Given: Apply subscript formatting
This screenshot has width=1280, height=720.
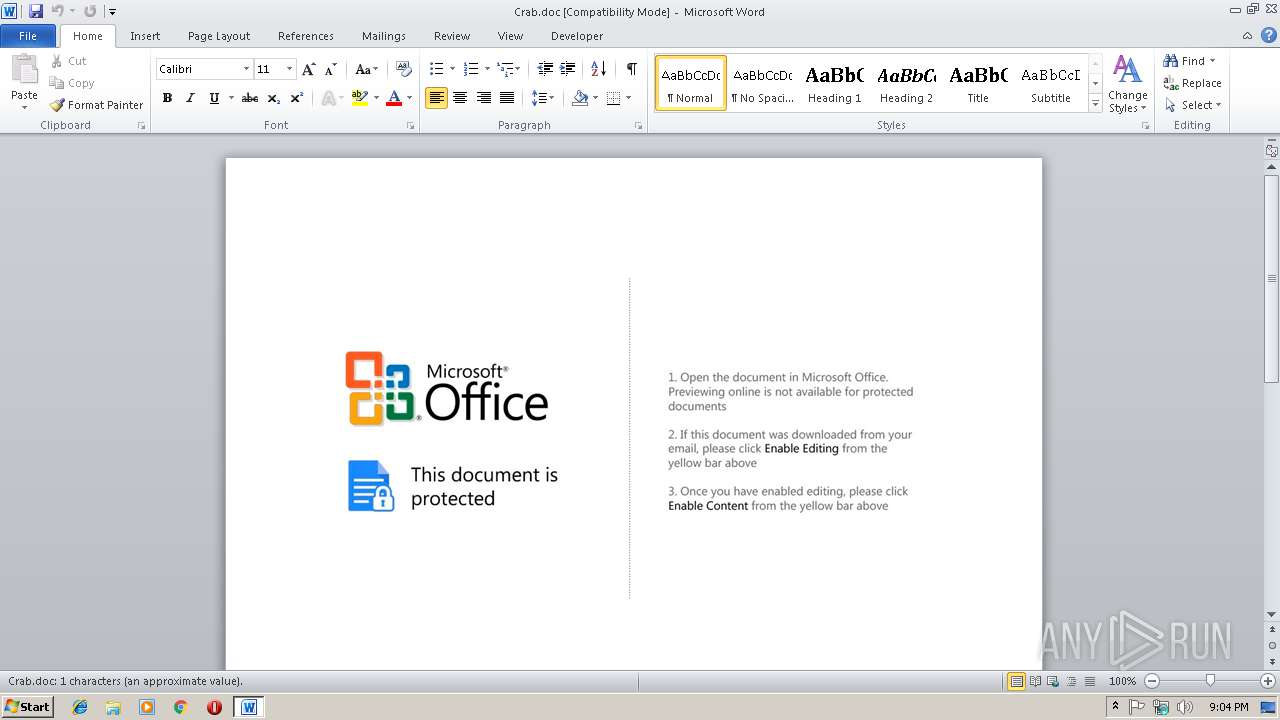Looking at the screenshot, I should click(274, 98).
